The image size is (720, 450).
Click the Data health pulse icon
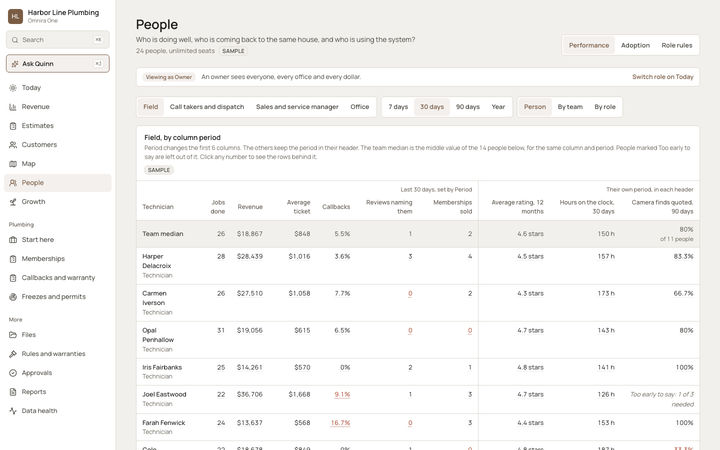(13, 411)
